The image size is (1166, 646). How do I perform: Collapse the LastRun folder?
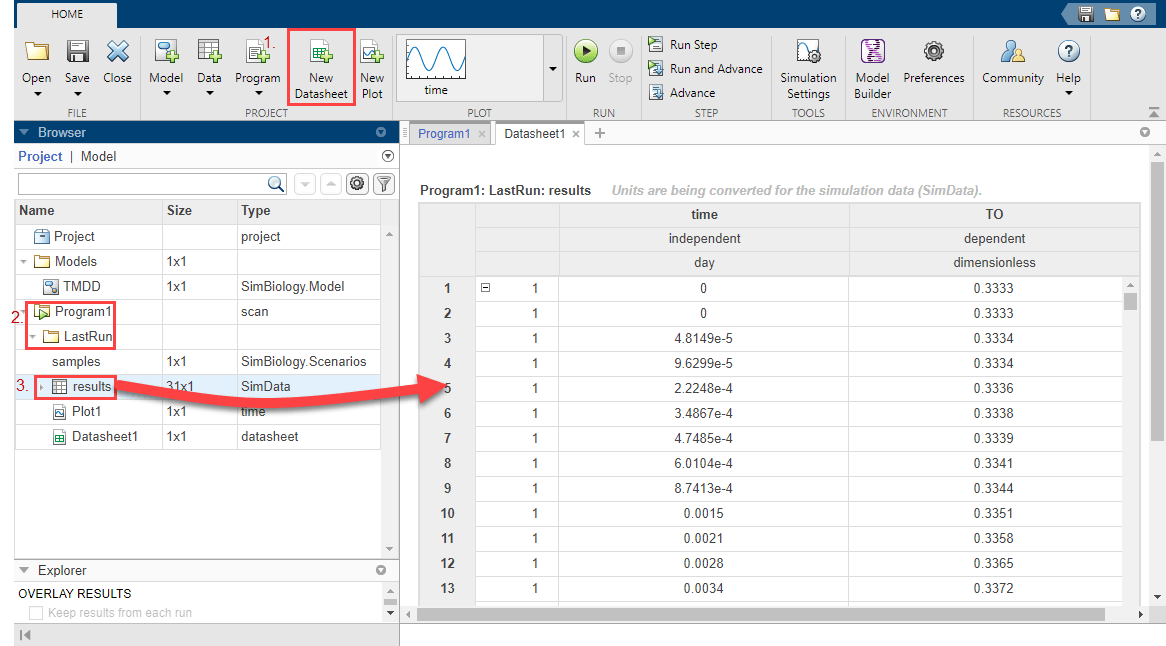click(32, 337)
